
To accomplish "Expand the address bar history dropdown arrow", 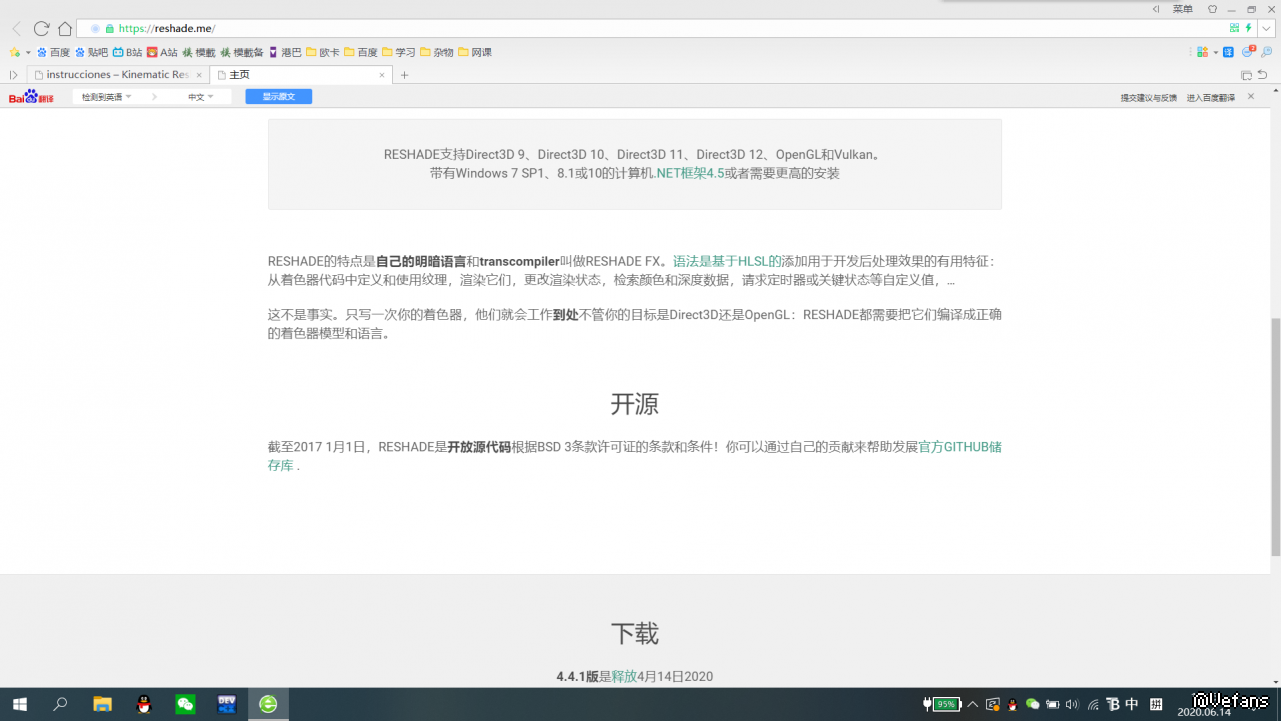I will (x=1266, y=28).
